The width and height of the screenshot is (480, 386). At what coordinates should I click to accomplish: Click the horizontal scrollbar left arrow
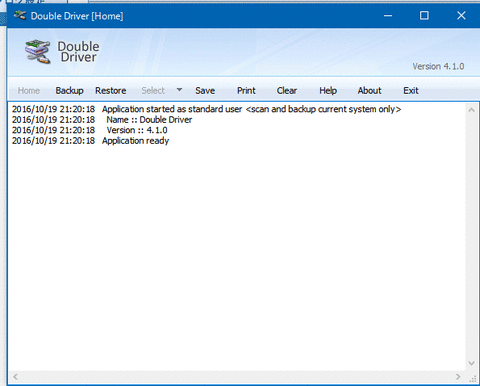pos(15,377)
